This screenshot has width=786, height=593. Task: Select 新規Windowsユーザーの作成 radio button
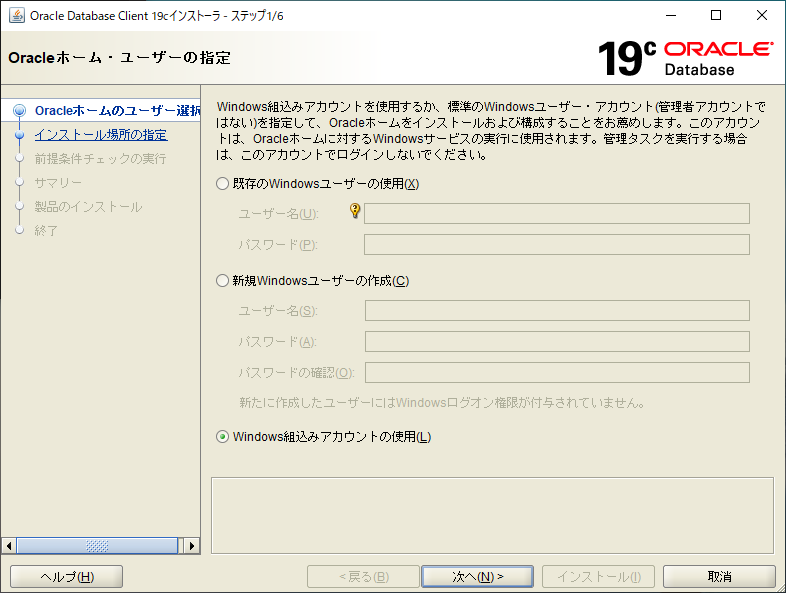click(x=222, y=281)
